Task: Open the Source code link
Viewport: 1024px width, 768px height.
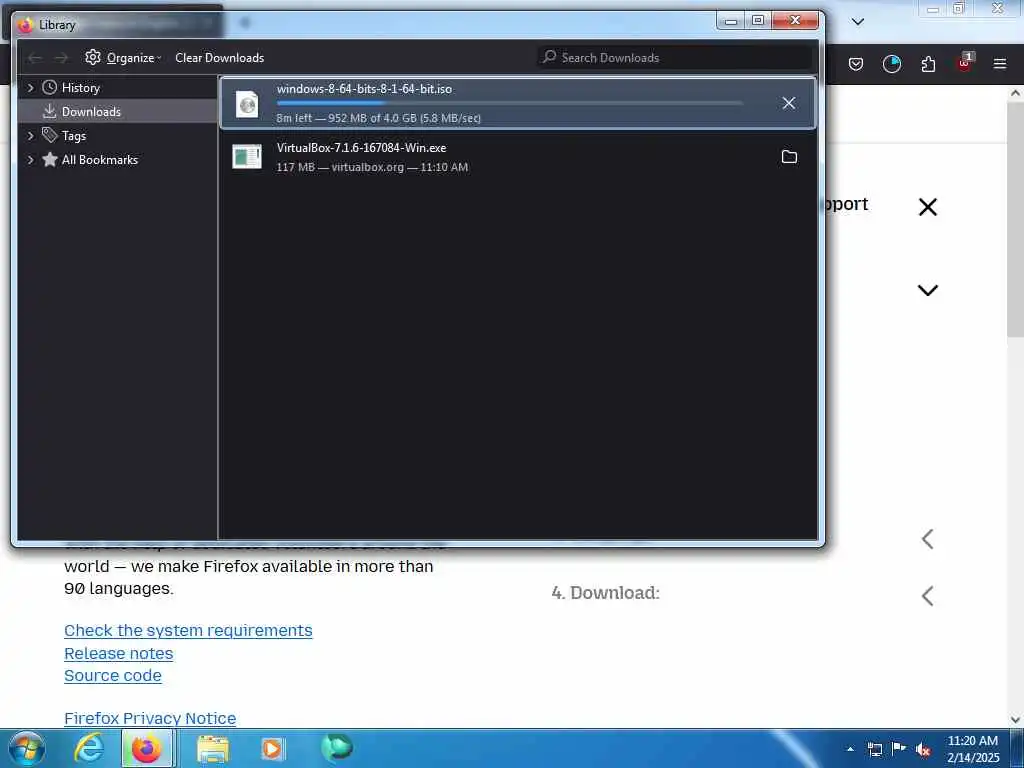Action: pyautogui.click(x=113, y=675)
